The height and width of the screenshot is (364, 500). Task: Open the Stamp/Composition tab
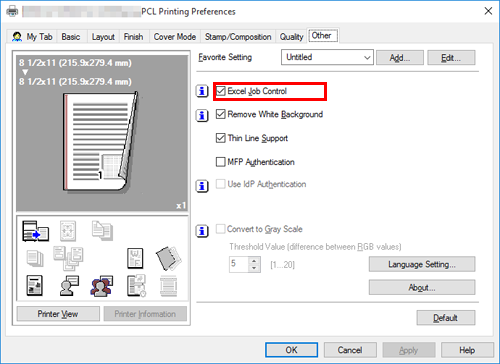pos(238,37)
